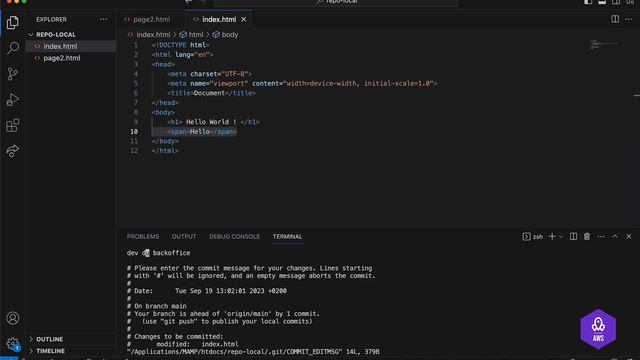Expand the OUTLINE section

tap(49, 339)
